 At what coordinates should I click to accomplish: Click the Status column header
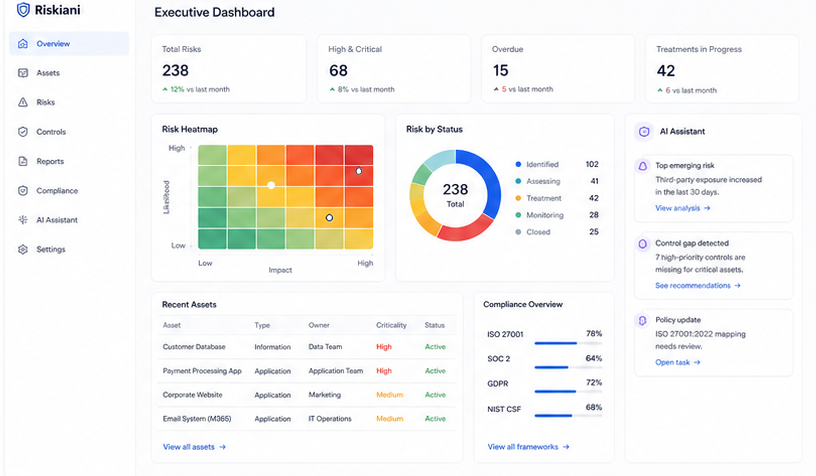coord(435,325)
